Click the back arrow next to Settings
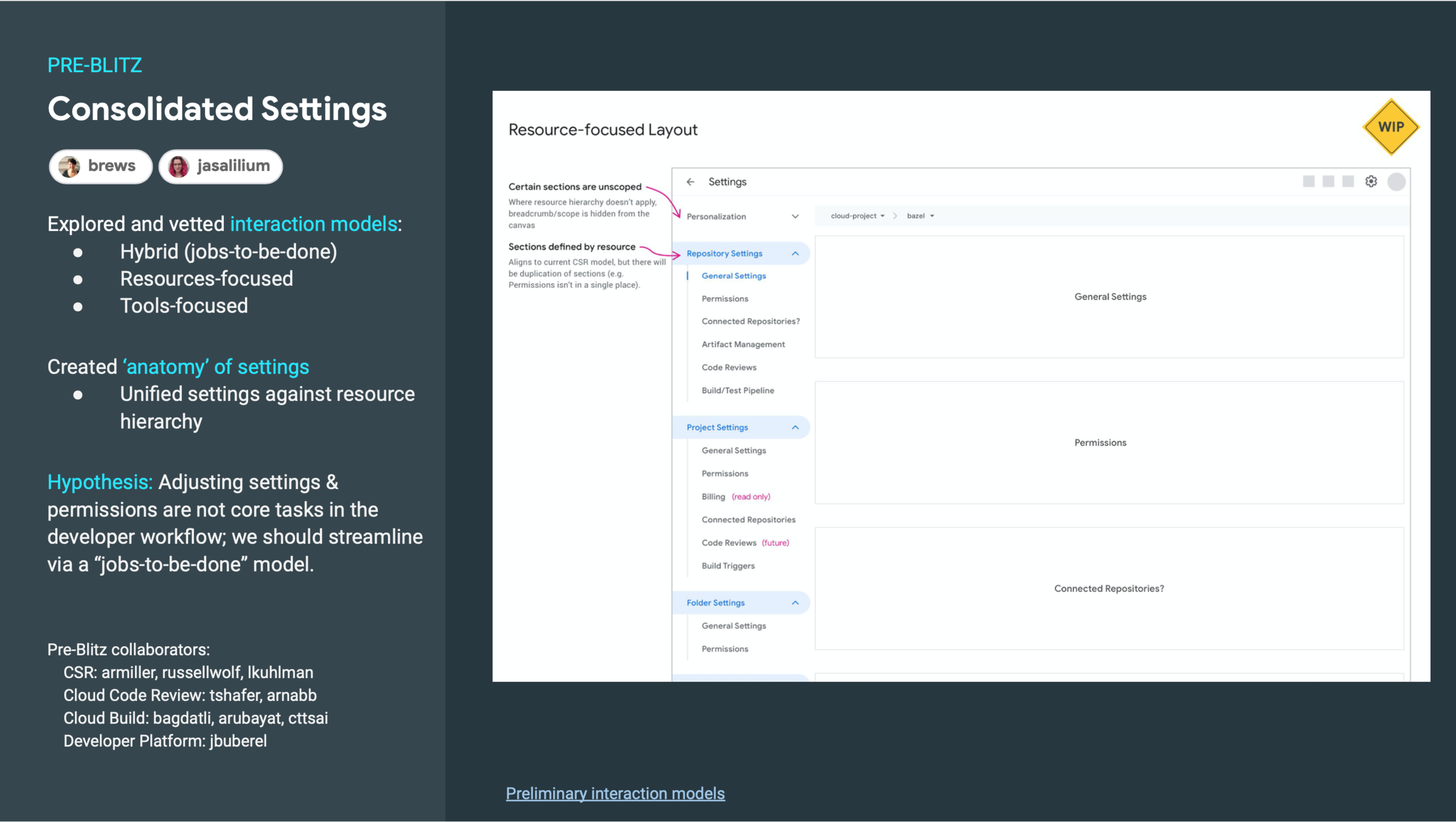The image size is (1456, 822). point(692,181)
